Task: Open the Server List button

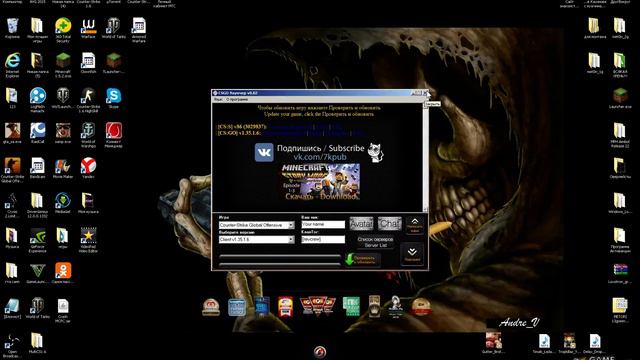Action: [x=376, y=242]
